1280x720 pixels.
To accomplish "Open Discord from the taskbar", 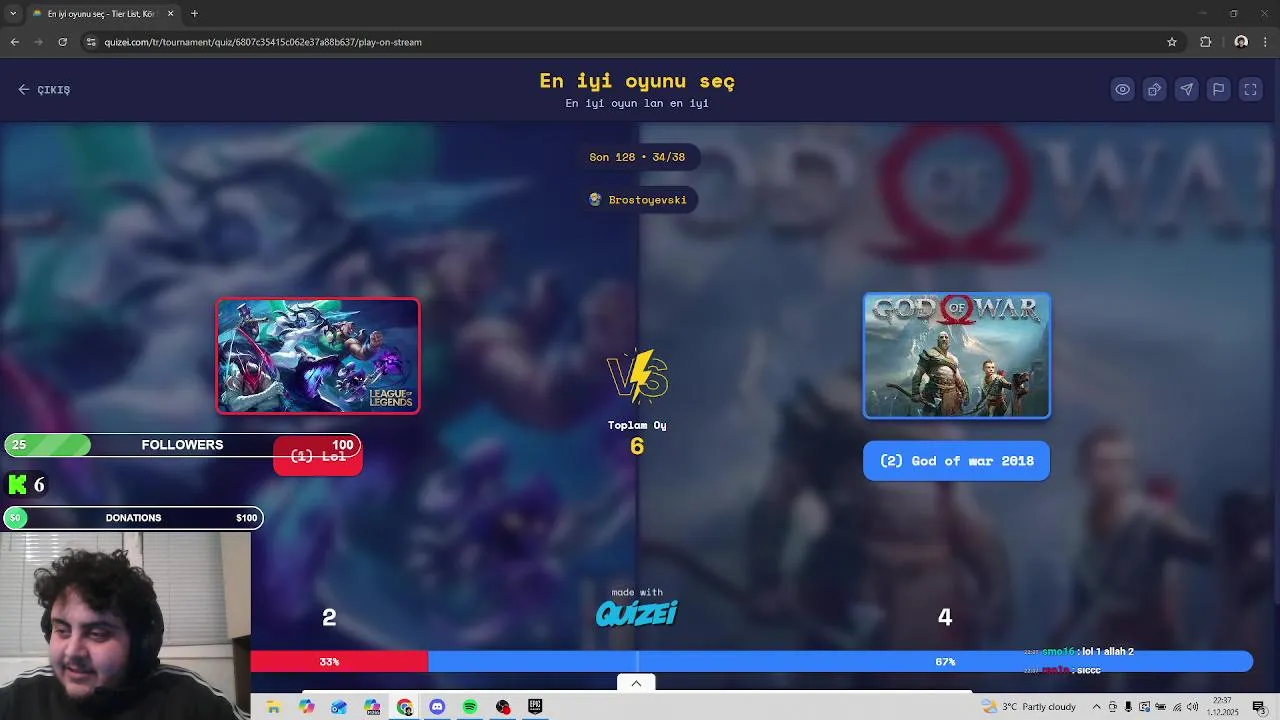I will tap(437, 707).
